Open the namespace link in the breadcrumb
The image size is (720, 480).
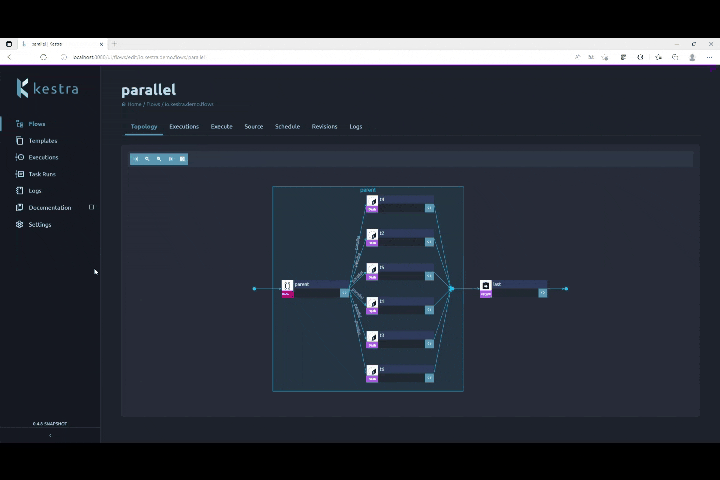pos(189,104)
